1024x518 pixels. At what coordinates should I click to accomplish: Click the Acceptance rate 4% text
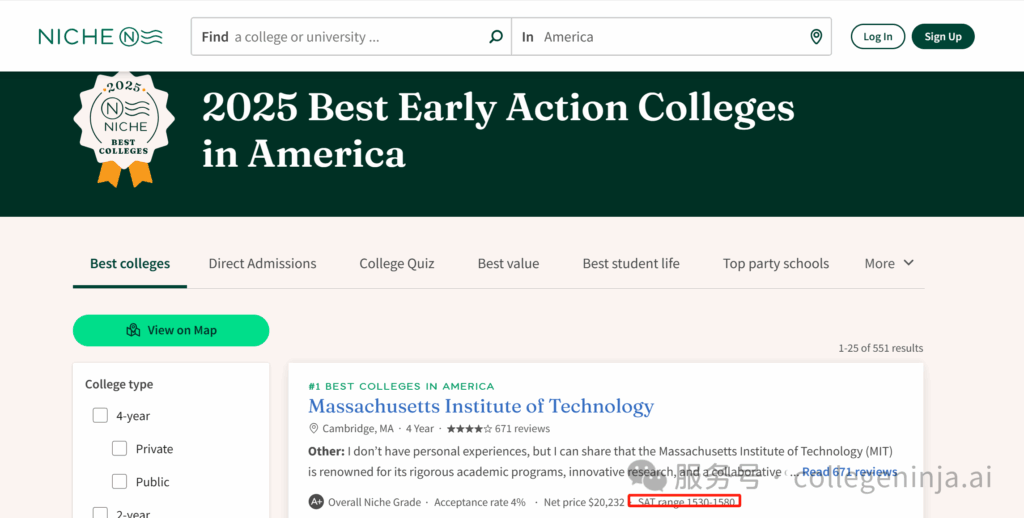click(480, 502)
